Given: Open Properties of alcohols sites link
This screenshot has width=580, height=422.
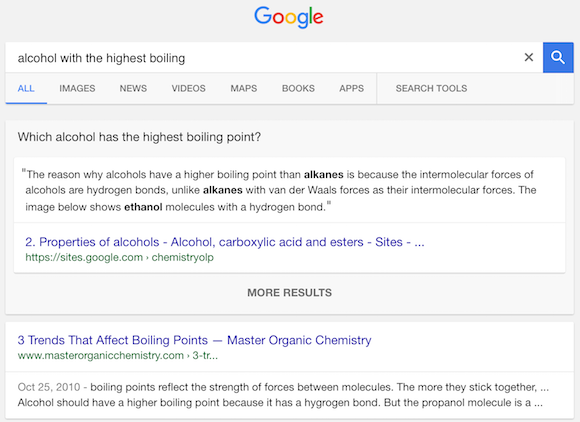Looking at the screenshot, I should [225, 242].
